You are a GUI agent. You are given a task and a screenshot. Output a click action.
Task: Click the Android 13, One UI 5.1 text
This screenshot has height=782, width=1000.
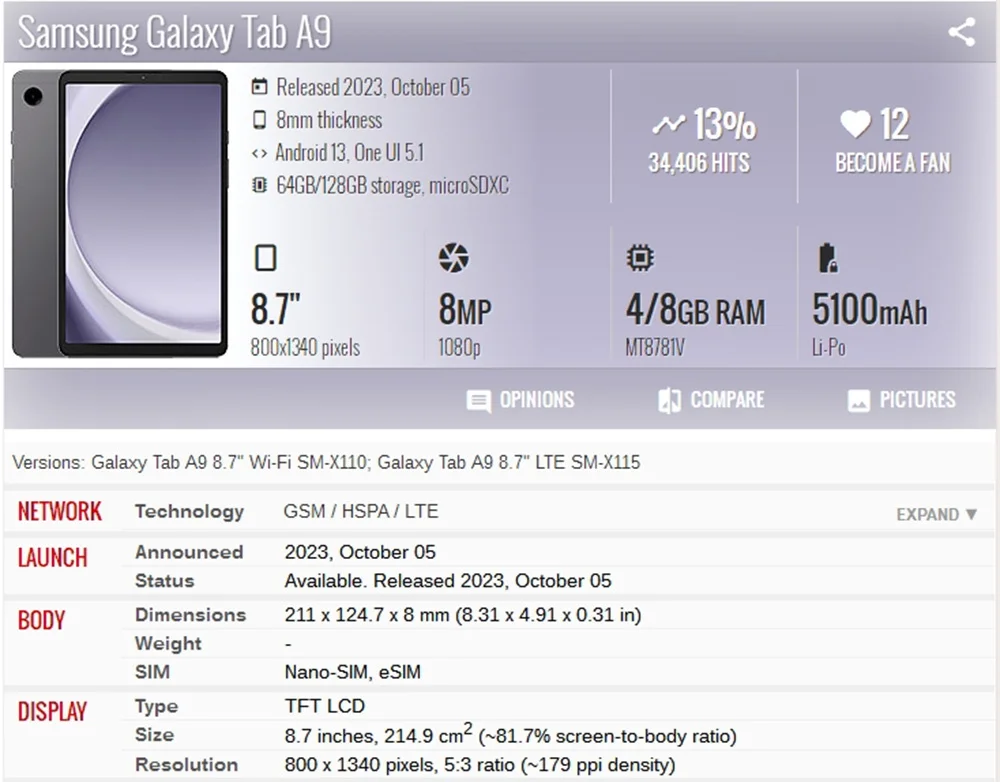[x=349, y=152]
